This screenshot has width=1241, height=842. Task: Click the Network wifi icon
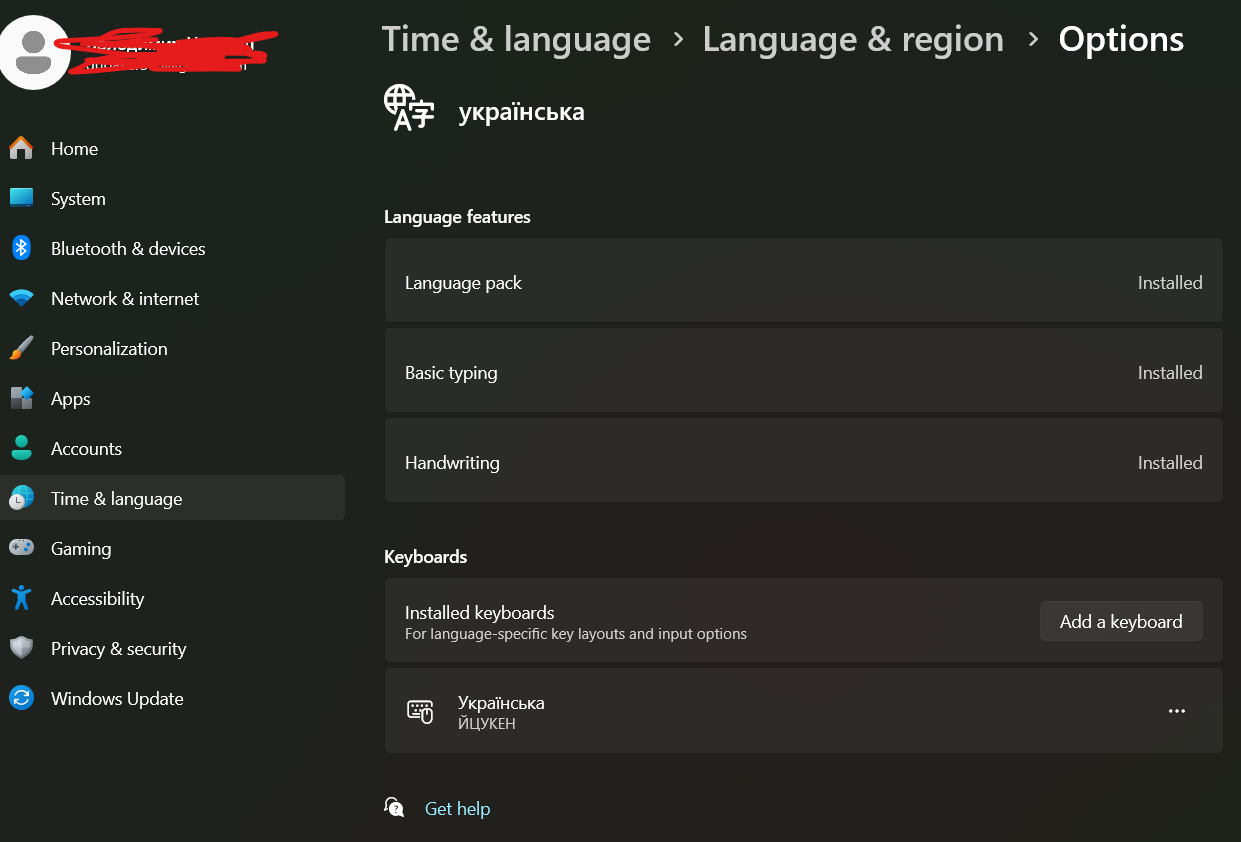pos(21,298)
